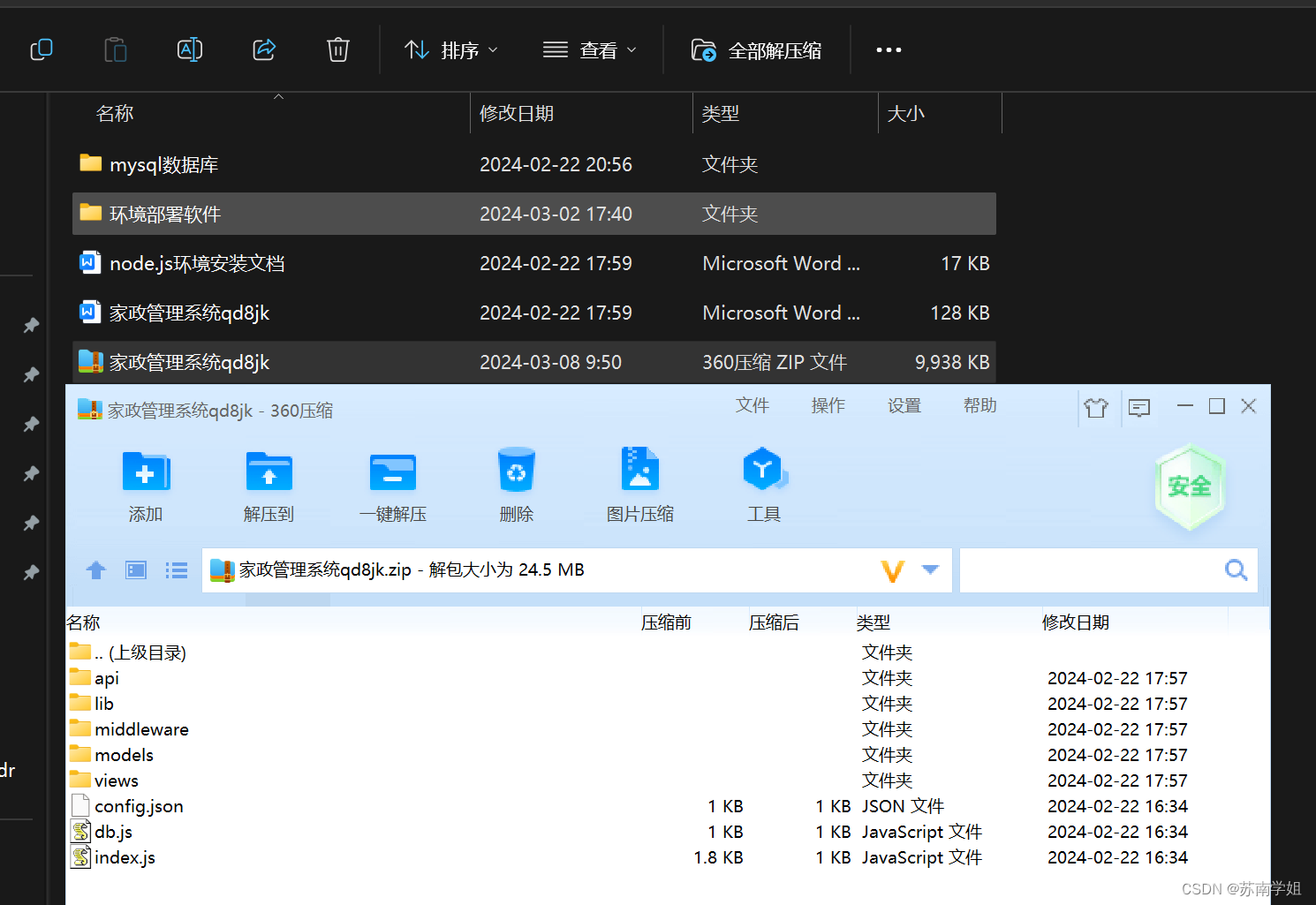Select config.json in the archive list

pos(138,805)
